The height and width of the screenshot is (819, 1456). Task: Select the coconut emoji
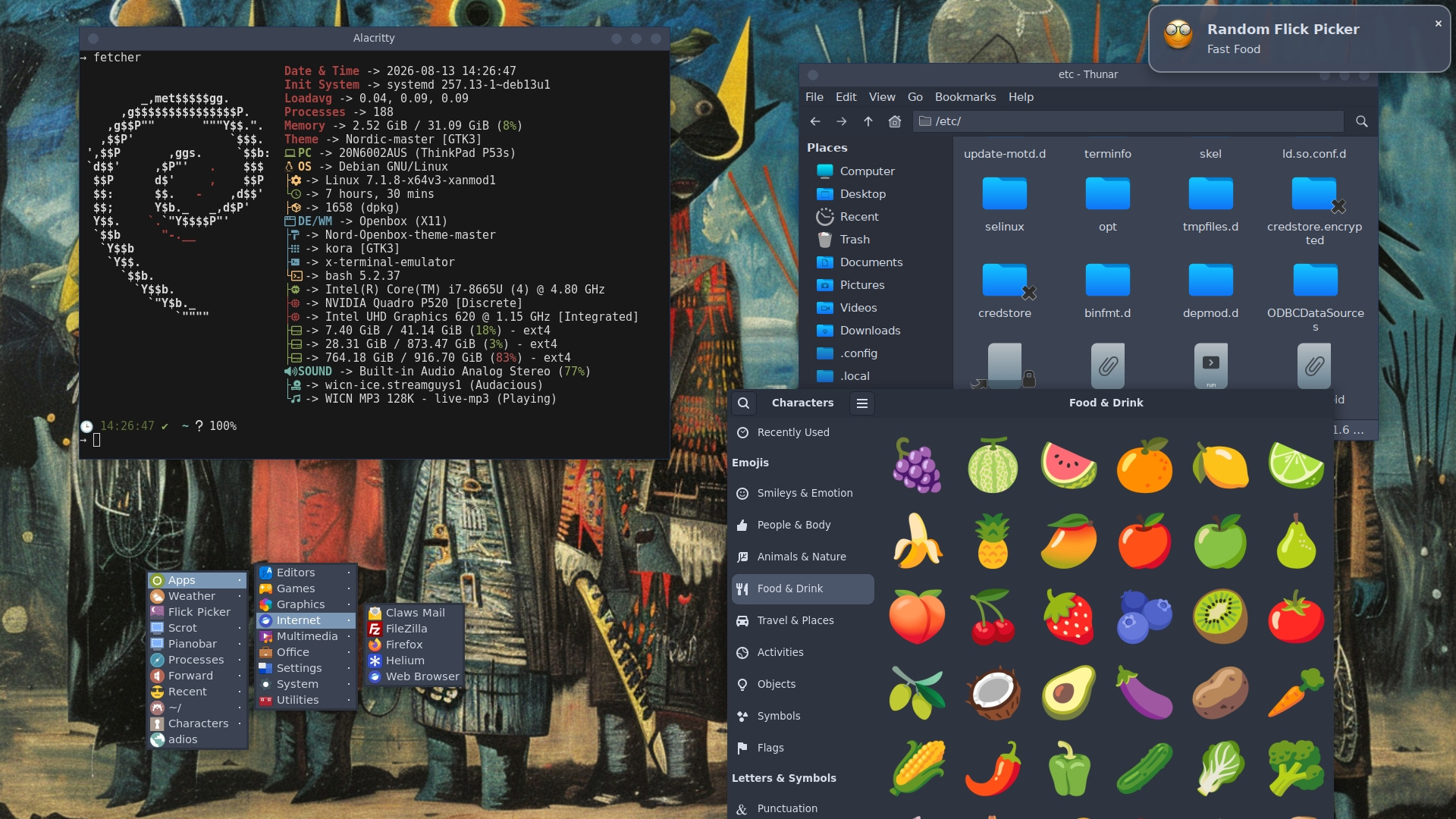point(993,693)
